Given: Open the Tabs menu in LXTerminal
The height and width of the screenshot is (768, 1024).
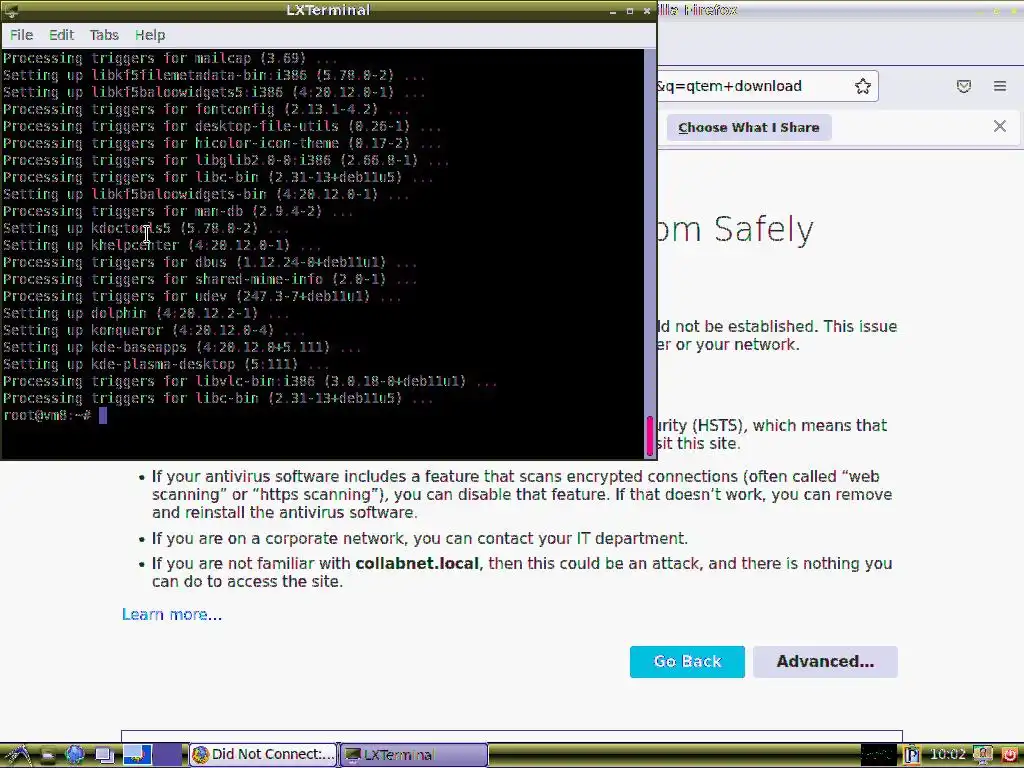Looking at the screenshot, I should point(104,35).
